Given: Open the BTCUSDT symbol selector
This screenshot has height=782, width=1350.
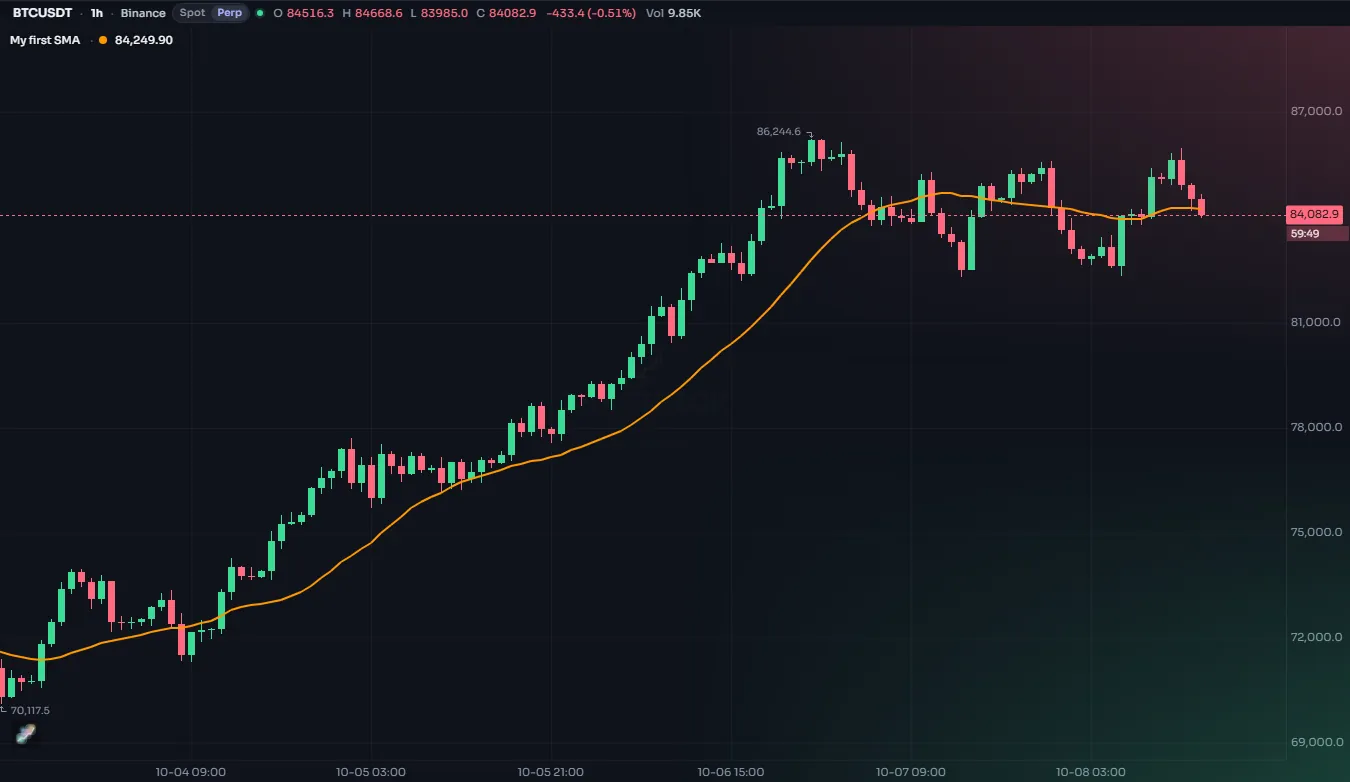Looking at the screenshot, I should [x=43, y=13].
